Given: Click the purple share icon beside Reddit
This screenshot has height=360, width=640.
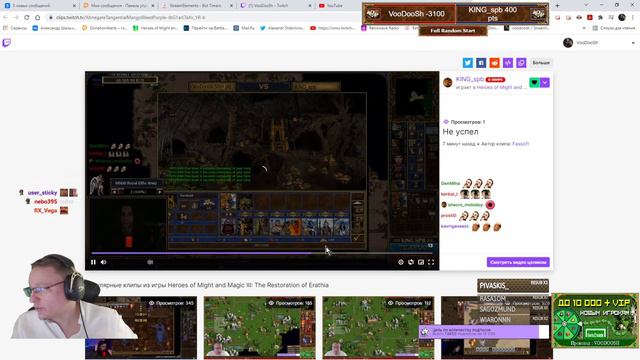Looking at the screenshot, I should coord(508,62).
